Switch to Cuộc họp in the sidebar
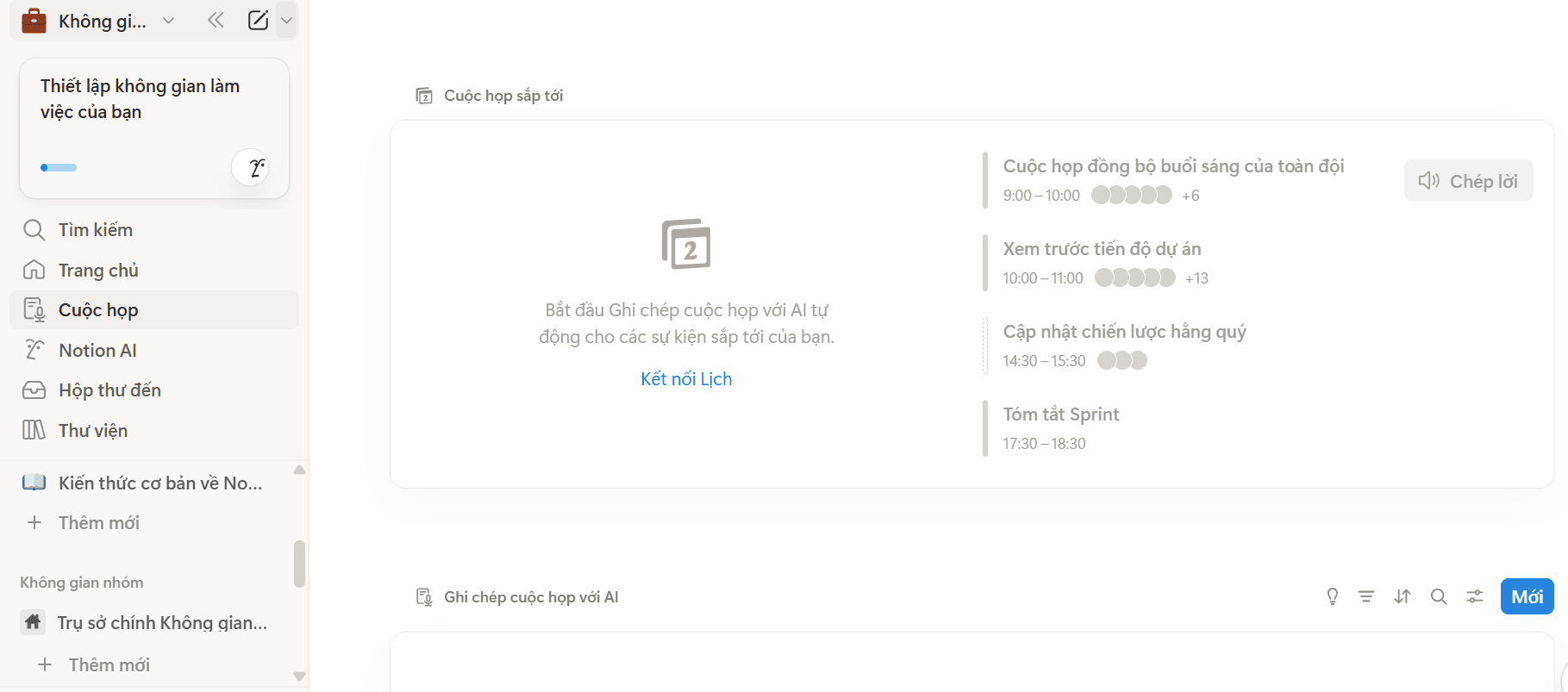The width and height of the screenshot is (1568, 692). pos(97,309)
